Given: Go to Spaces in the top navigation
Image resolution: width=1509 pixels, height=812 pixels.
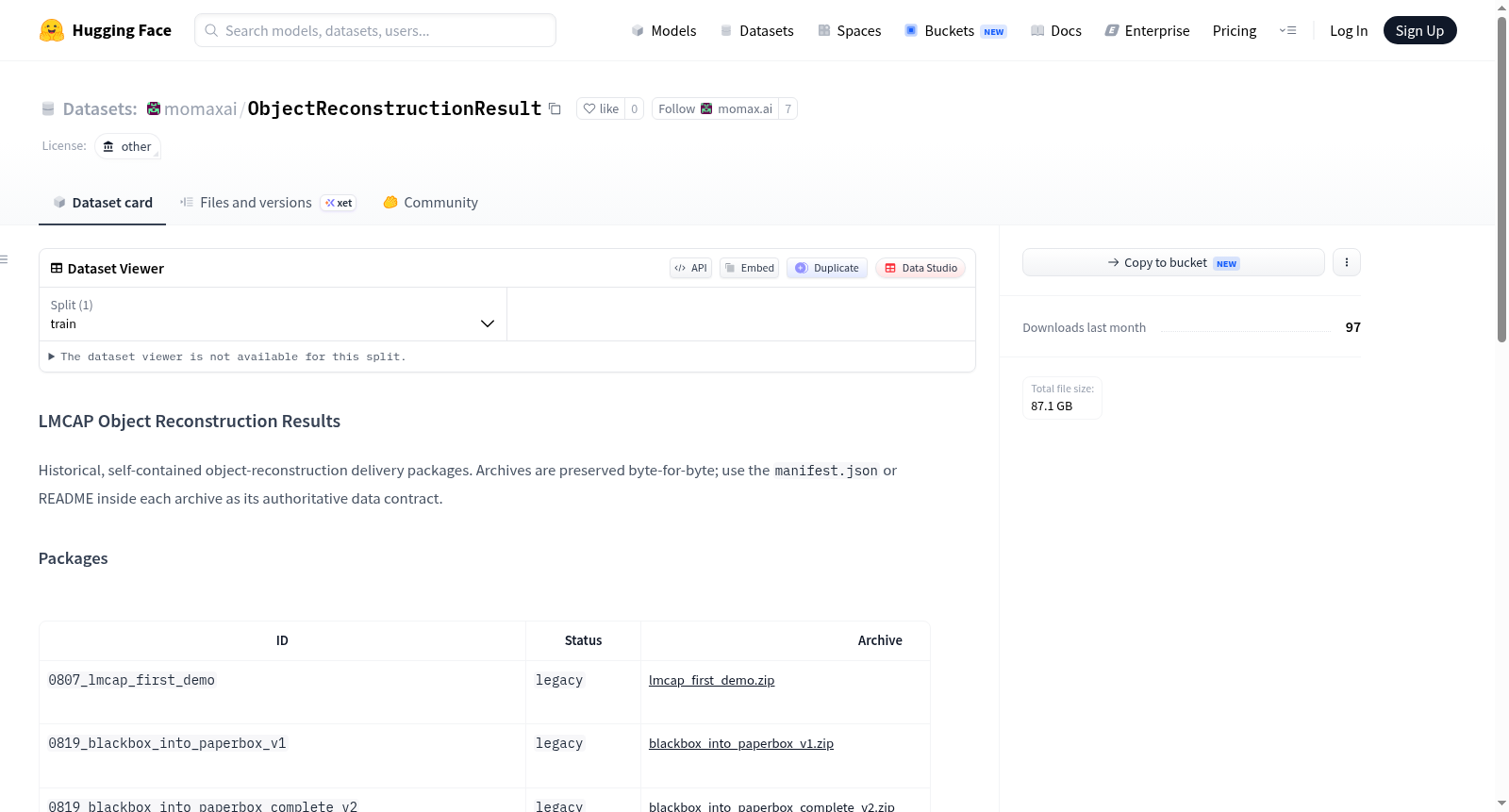Looking at the screenshot, I should 850,30.
